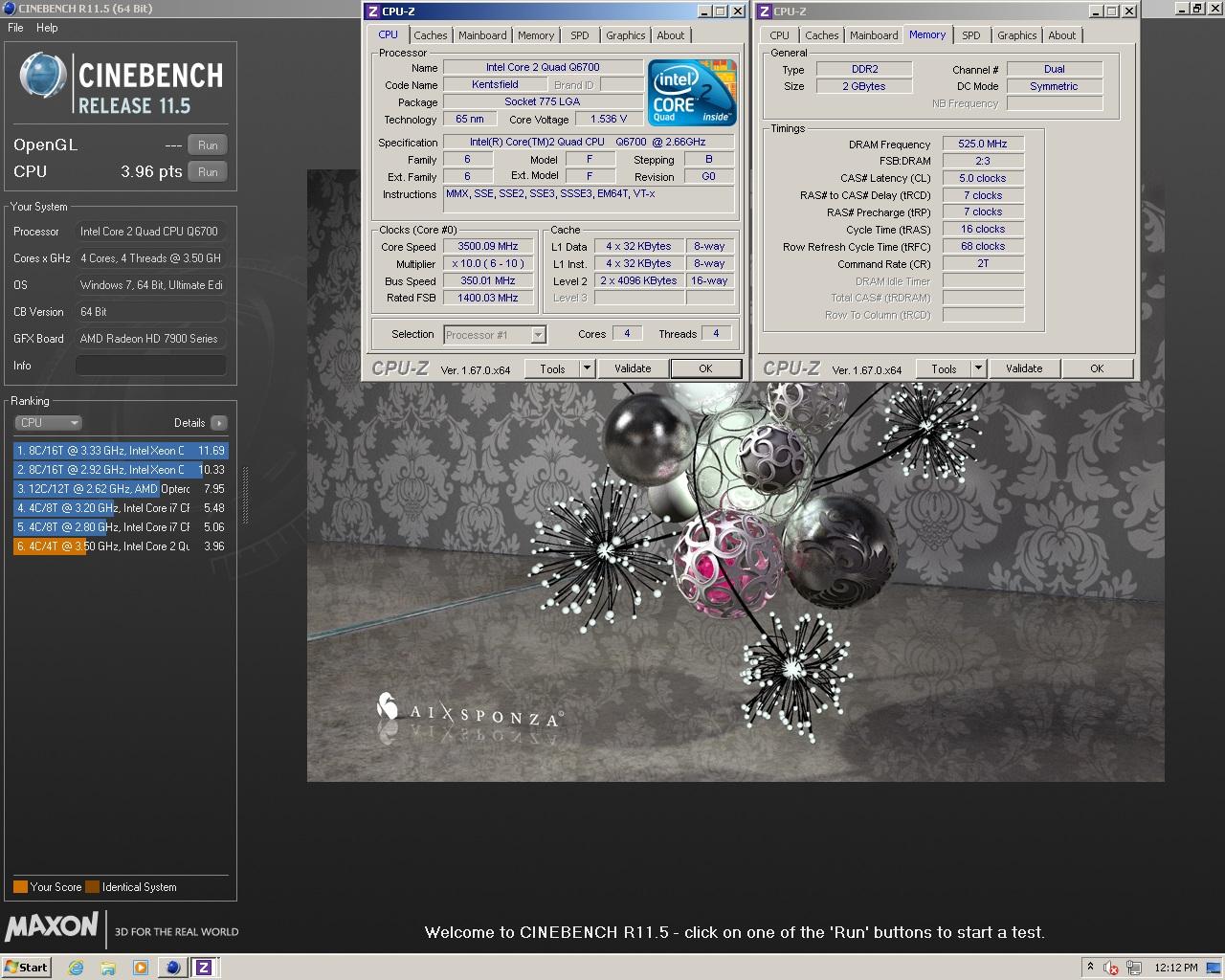Expand Tools arrow in CPU-Z window showing processor info

click(588, 369)
